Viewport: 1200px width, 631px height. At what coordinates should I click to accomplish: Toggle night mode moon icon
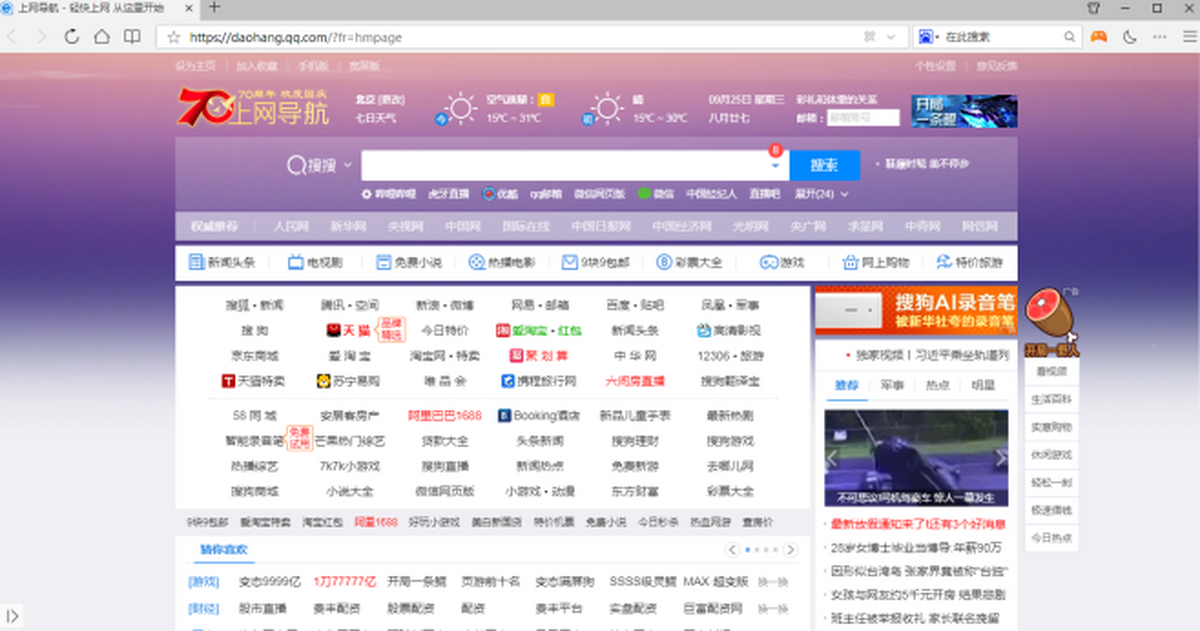tap(1131, 37)
